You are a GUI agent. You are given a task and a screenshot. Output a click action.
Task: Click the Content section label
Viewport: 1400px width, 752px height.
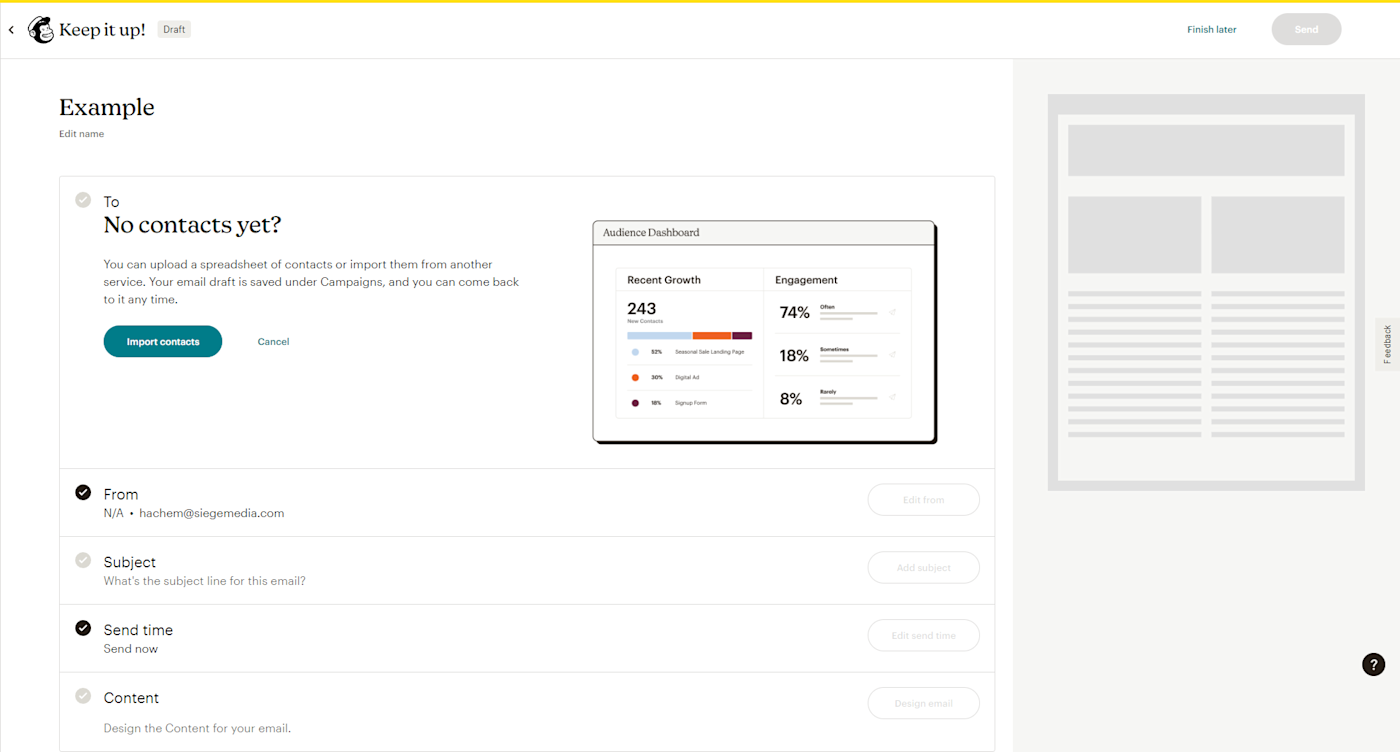click(131, 698)
